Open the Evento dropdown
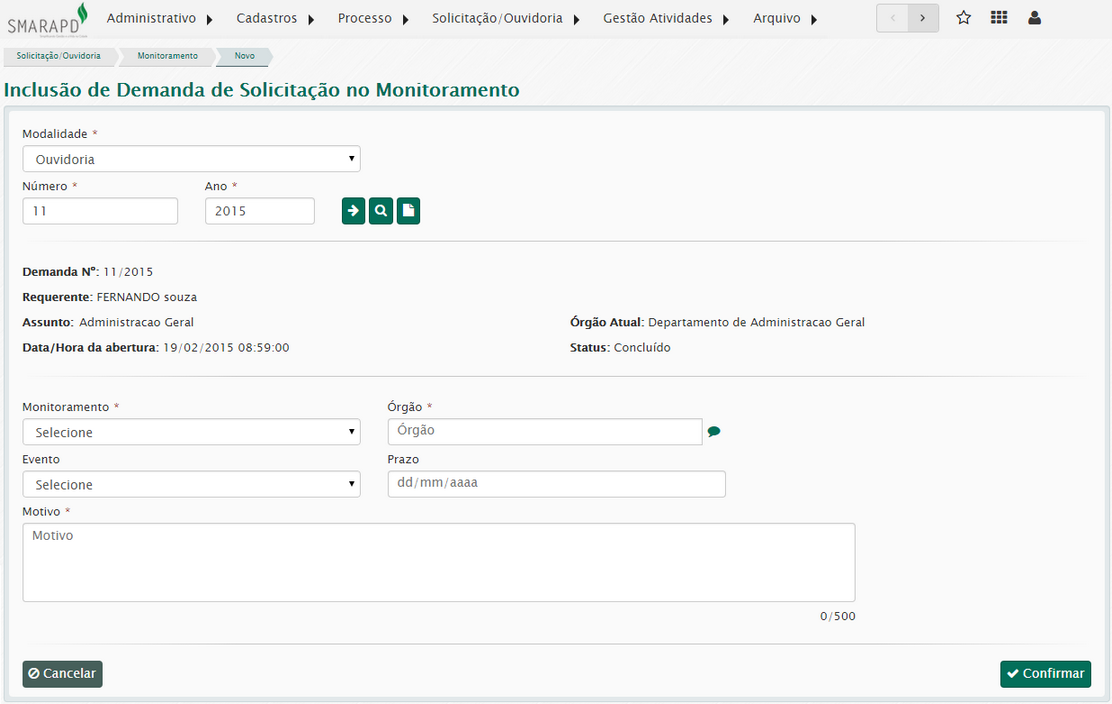Viewport: 1112px width, 704px height. pos(191,484)
